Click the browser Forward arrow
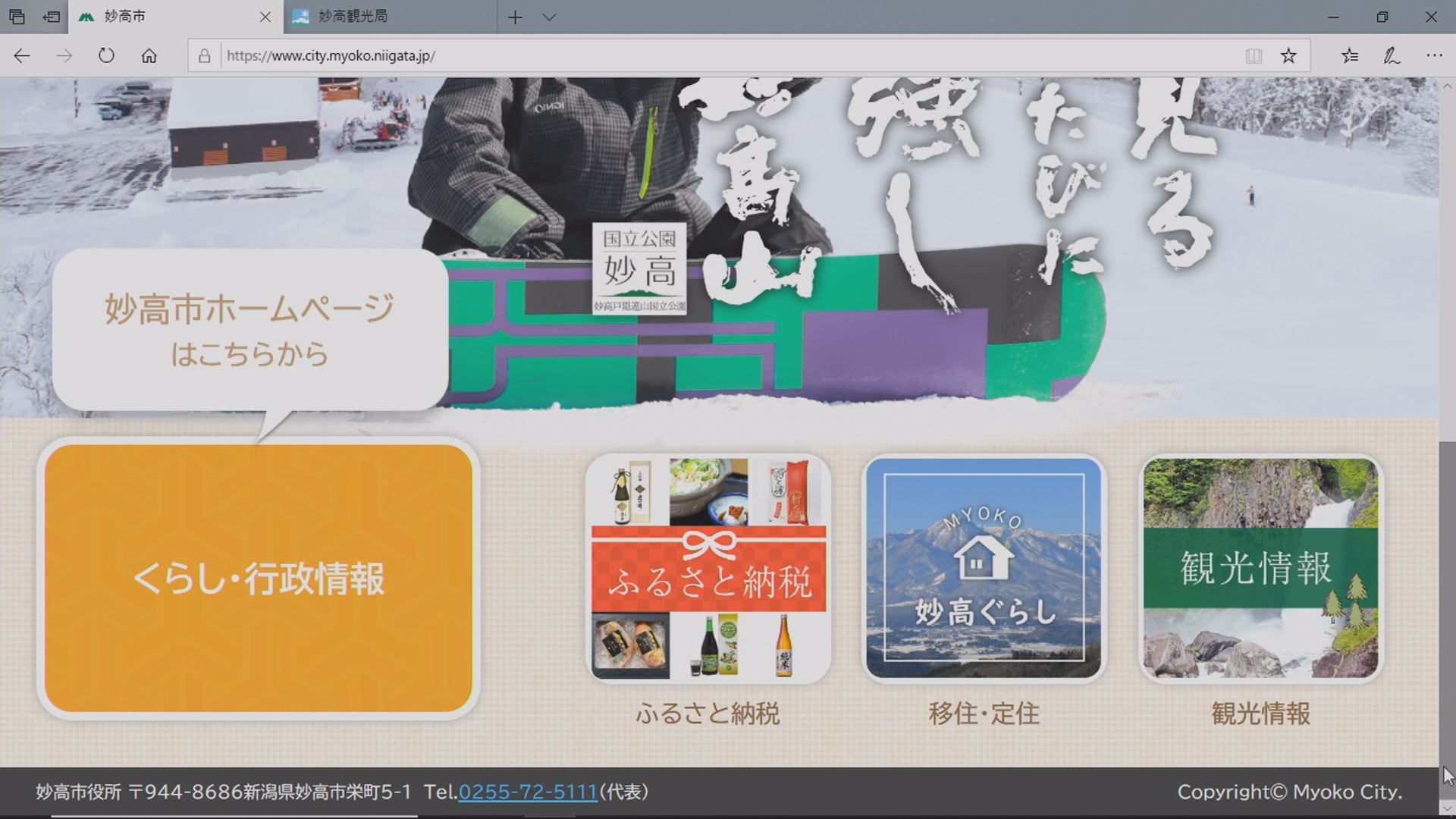The width and height of the screenshot is (1456, 819). click(x=64, y=55)
